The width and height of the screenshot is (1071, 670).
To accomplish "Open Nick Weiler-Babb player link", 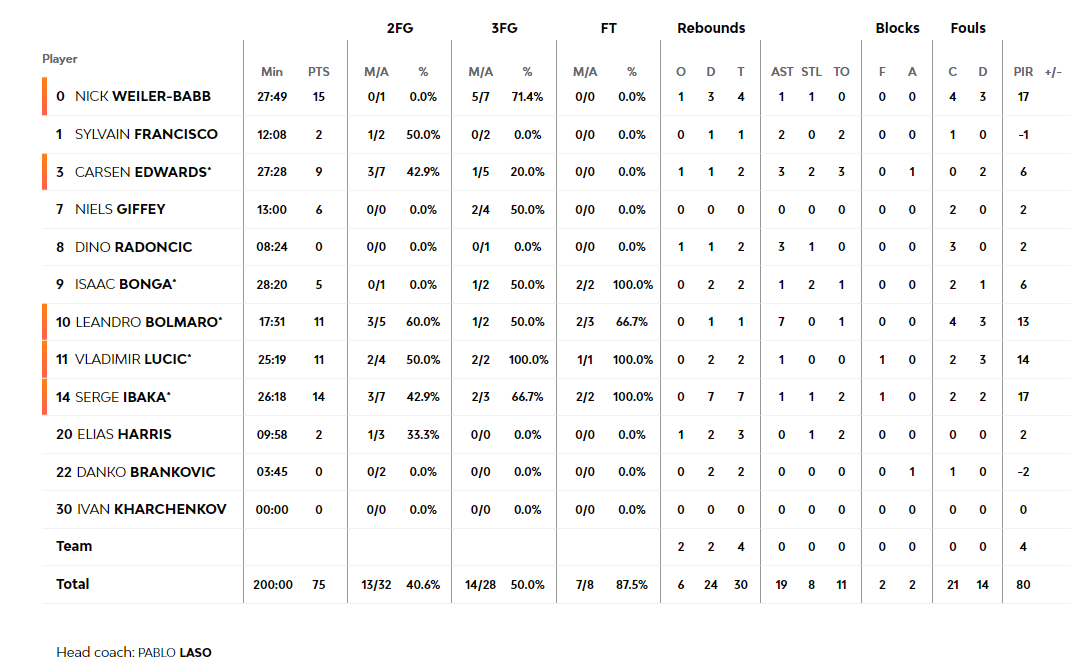I will (143, 96).
